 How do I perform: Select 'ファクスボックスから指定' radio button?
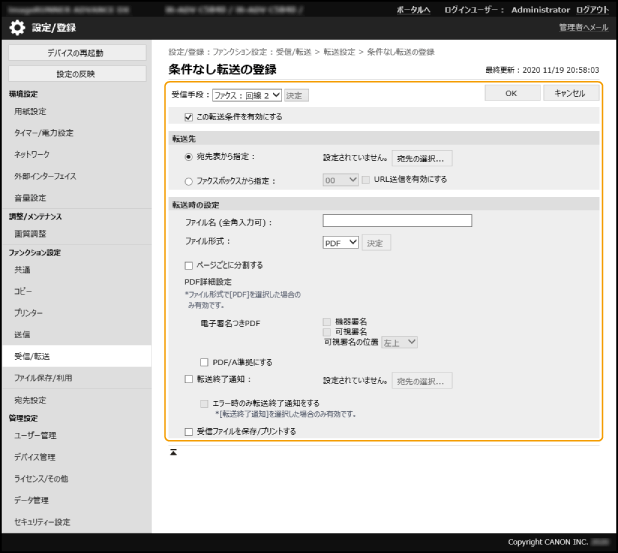point(189,181)
